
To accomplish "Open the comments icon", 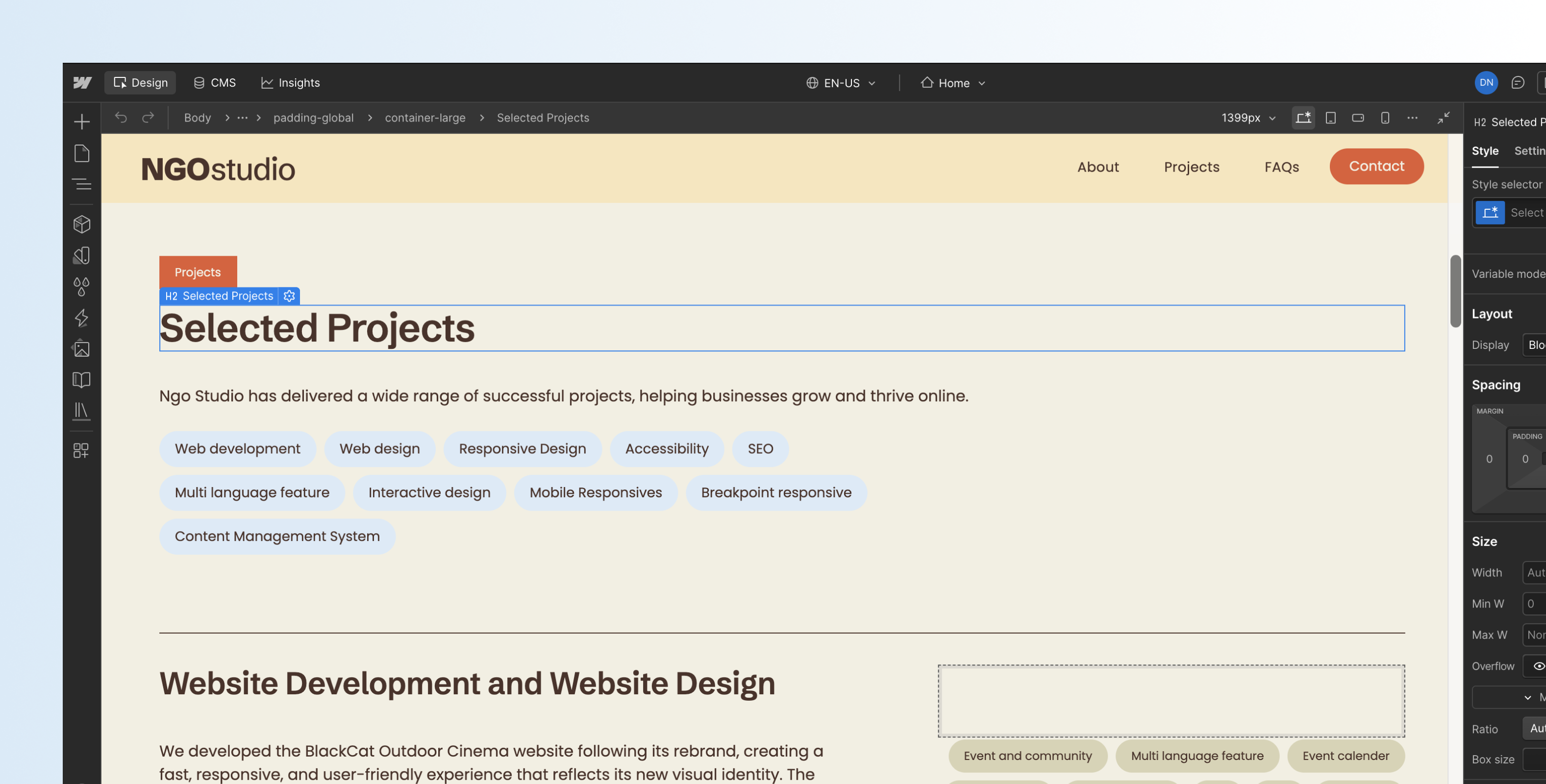I will click(1518, 83).
